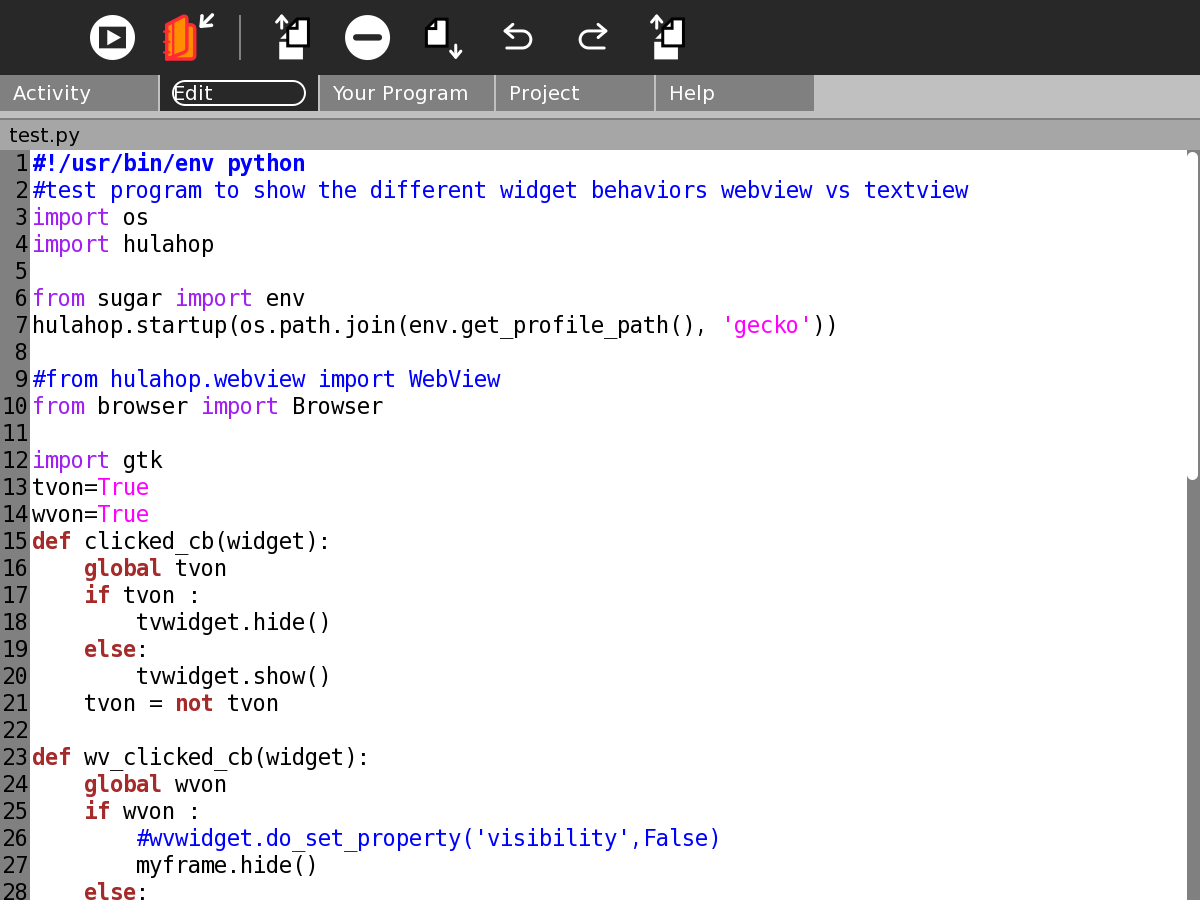
Task: Click the editor's vertical scrollbar handle
Action: 1192,315
